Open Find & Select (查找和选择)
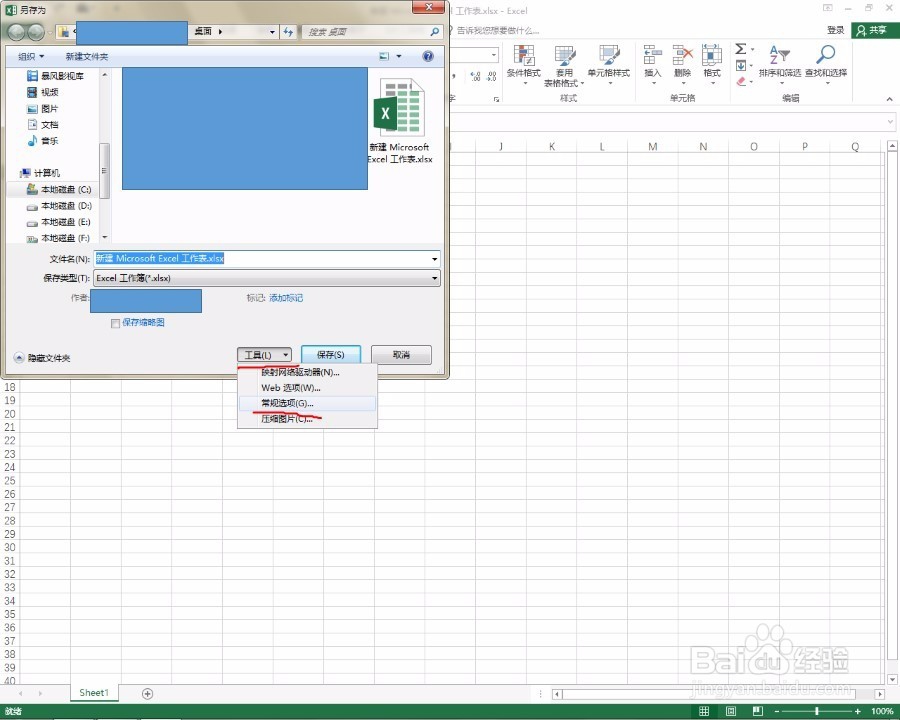The image size is (900, 720). [826, 65]
